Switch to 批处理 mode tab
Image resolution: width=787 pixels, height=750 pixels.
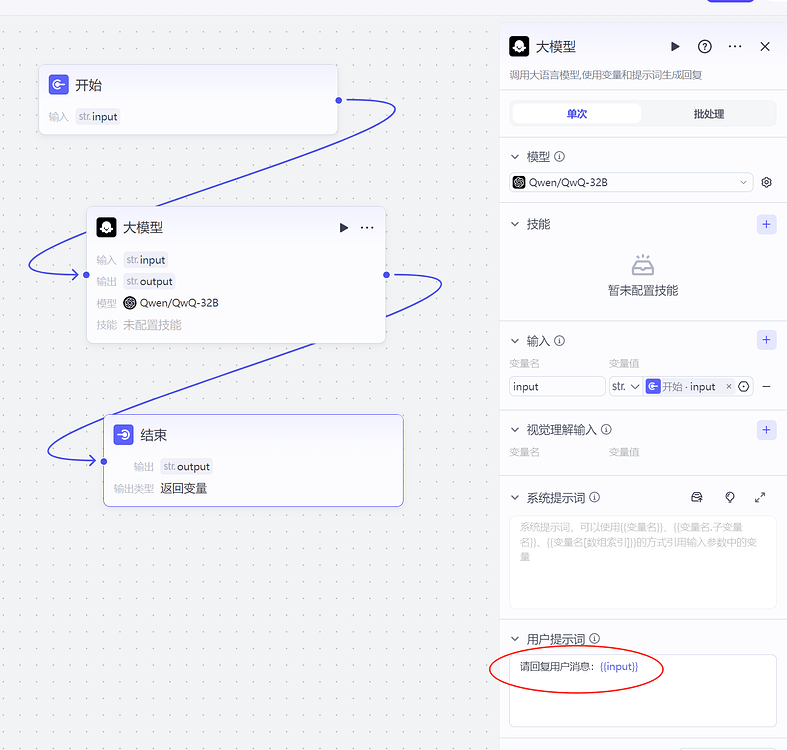click(x=709, y=114)
